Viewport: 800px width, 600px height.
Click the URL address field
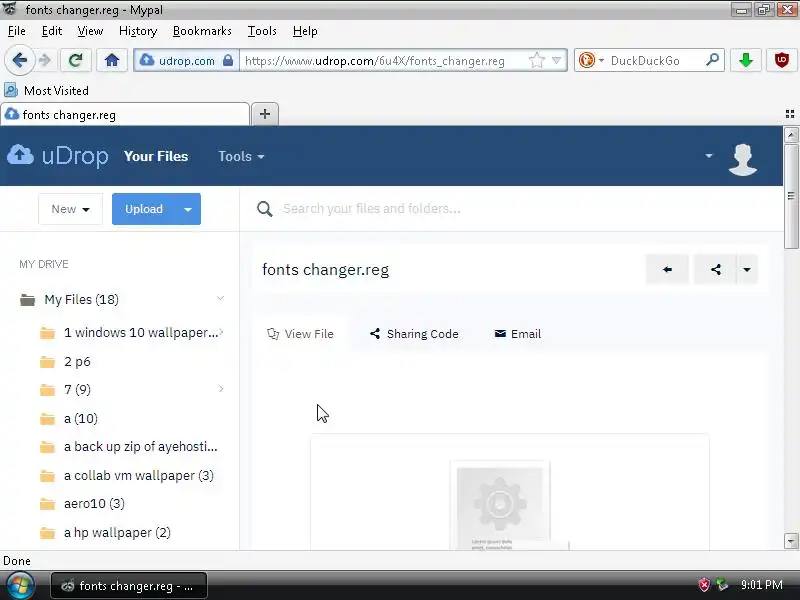tap(383, 61)
